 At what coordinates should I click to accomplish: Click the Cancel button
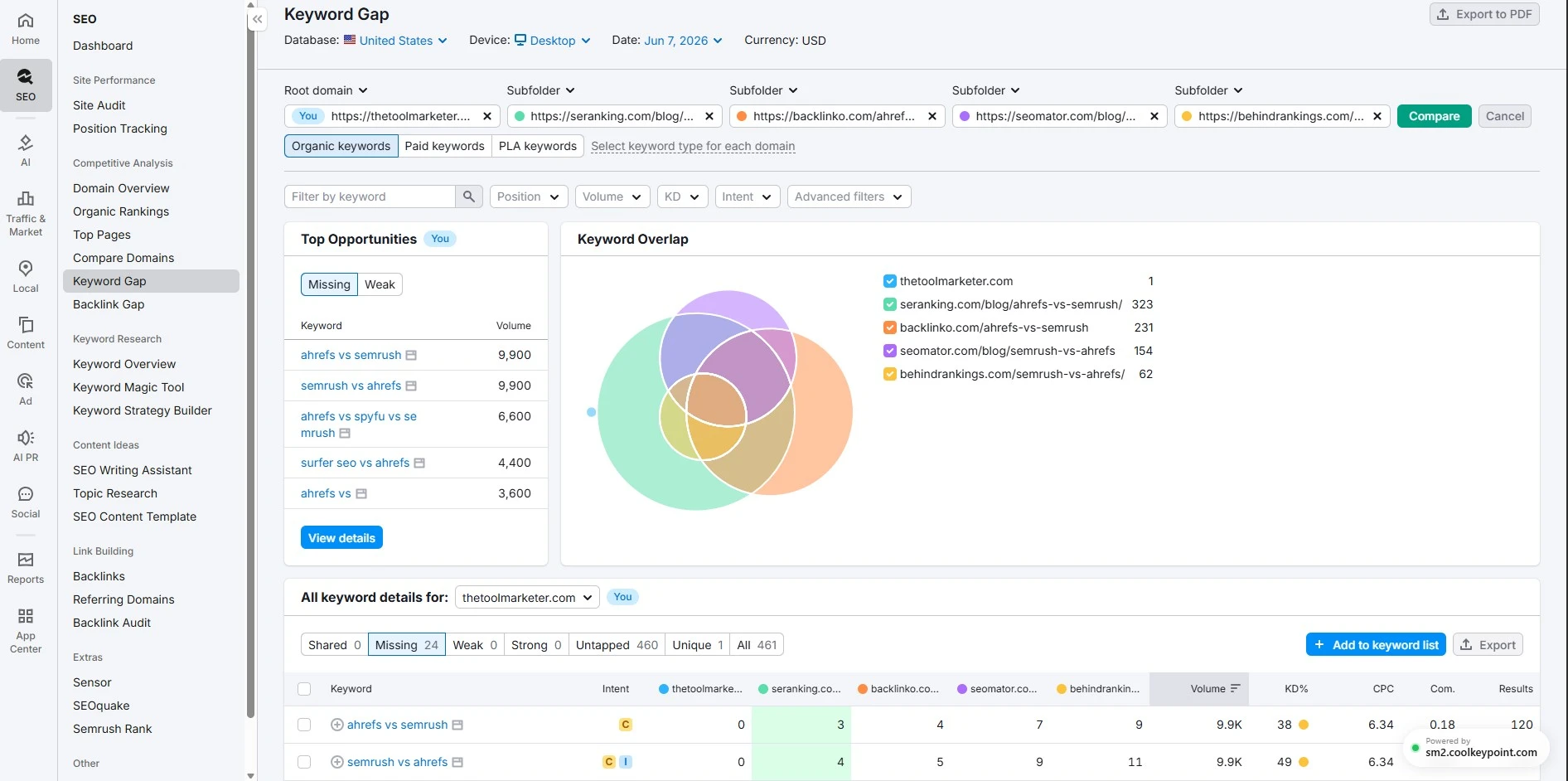coord(1504,116)
